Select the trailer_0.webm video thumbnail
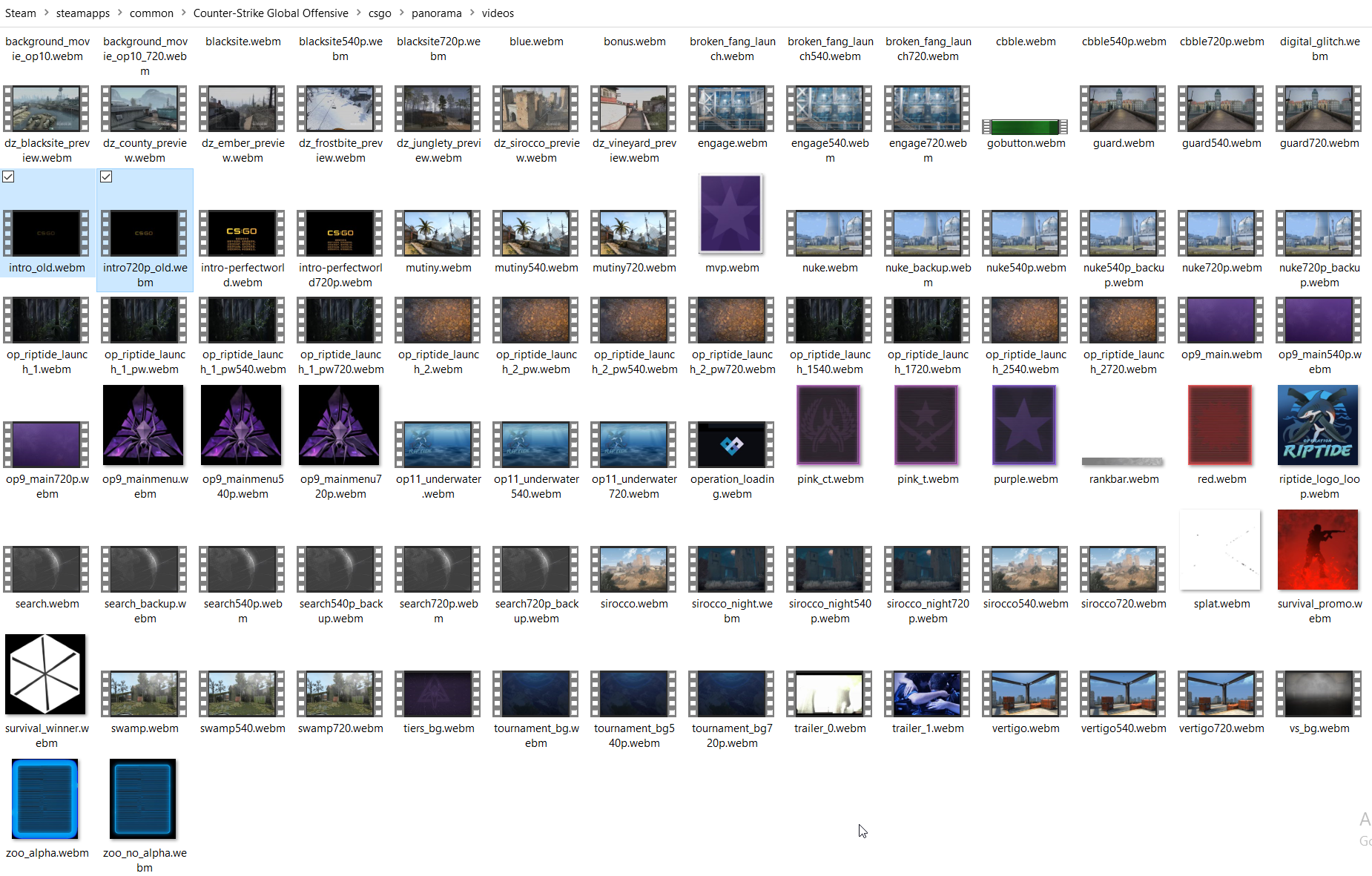The width and height of the screenshot is (1372, 876). tap(829, 694)
